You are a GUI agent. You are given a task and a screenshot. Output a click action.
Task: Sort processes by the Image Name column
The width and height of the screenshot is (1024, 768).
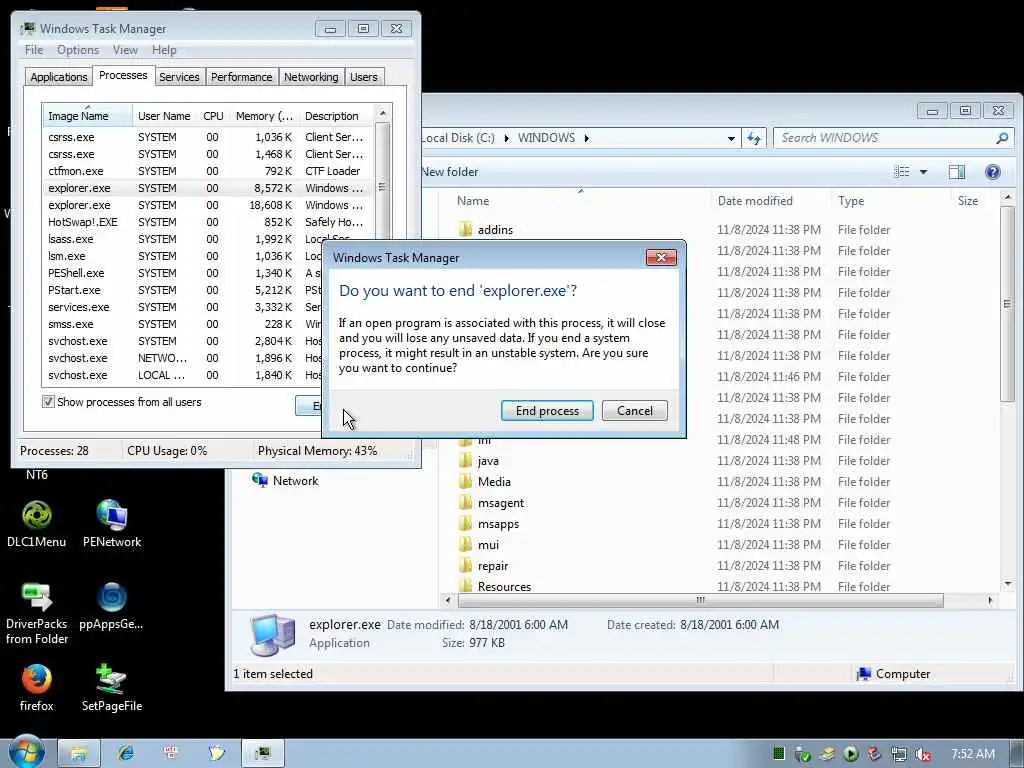click(x=88, y=116)
